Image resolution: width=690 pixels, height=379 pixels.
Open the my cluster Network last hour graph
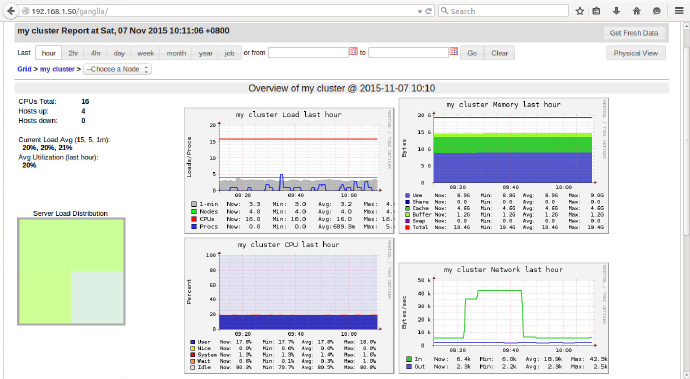point(503,318)
